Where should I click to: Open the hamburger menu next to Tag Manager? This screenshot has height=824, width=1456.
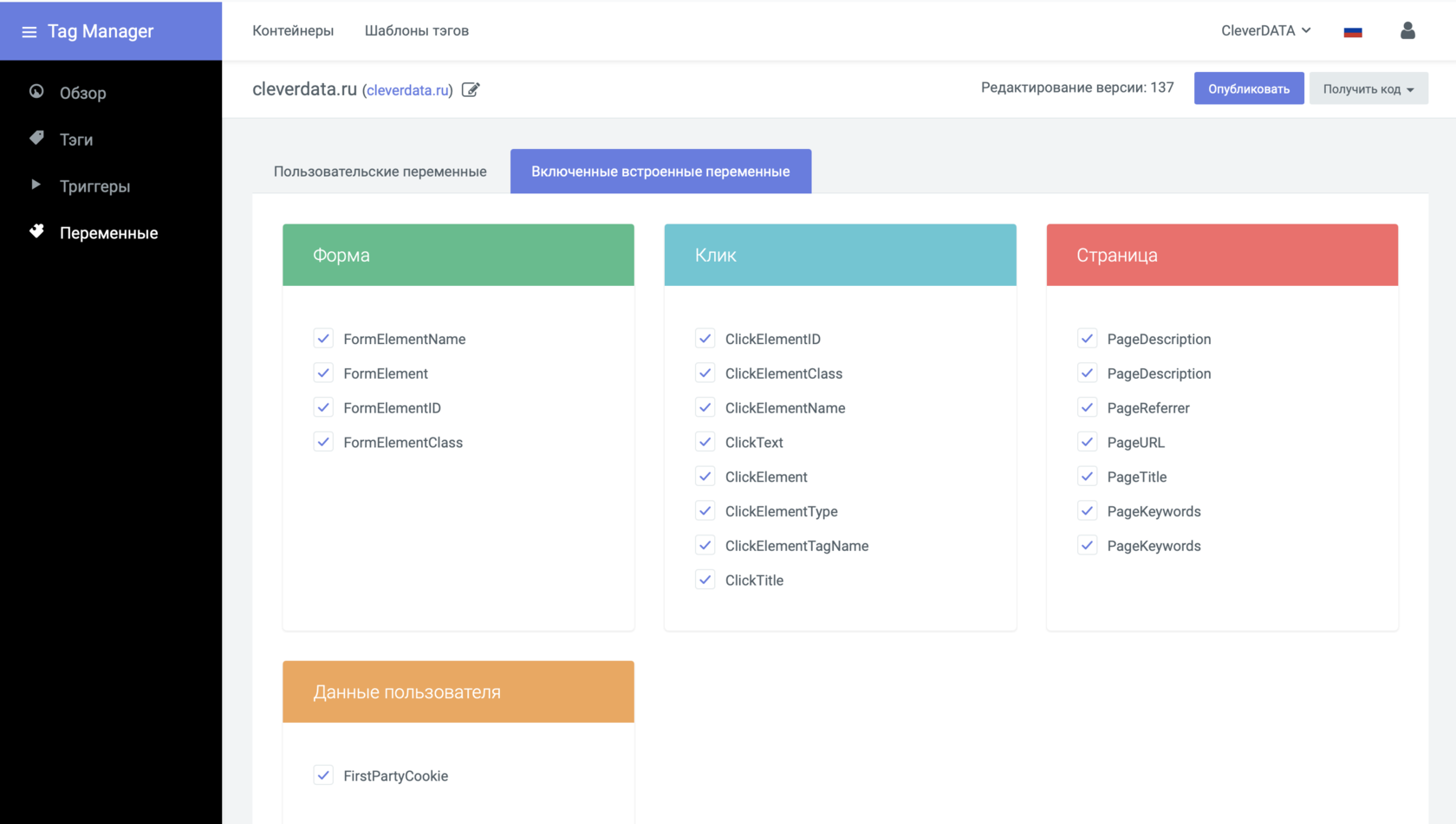pyautogui.click(x=29, y=30)
